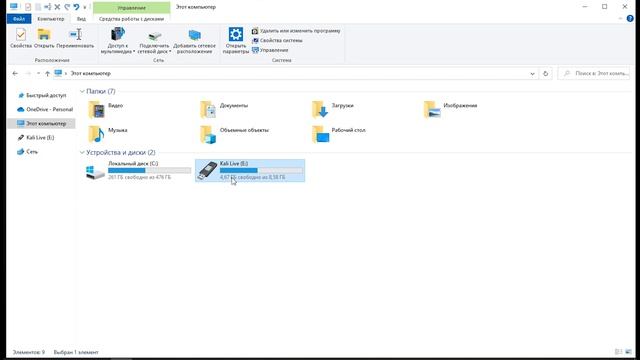This screenshot has width=640, height=360.
Task: Click the delete X in quick access toolbar
Action: (58, 7)
